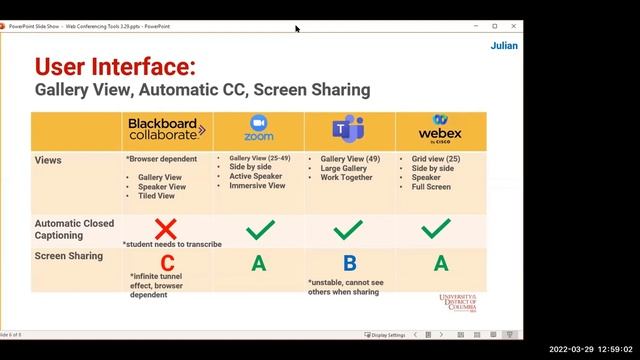Click 'Immersive View' under Zoom
Image resolution: width=640 pixels, height=360 pixels.
pyautogui.click(x=257, y=186)
